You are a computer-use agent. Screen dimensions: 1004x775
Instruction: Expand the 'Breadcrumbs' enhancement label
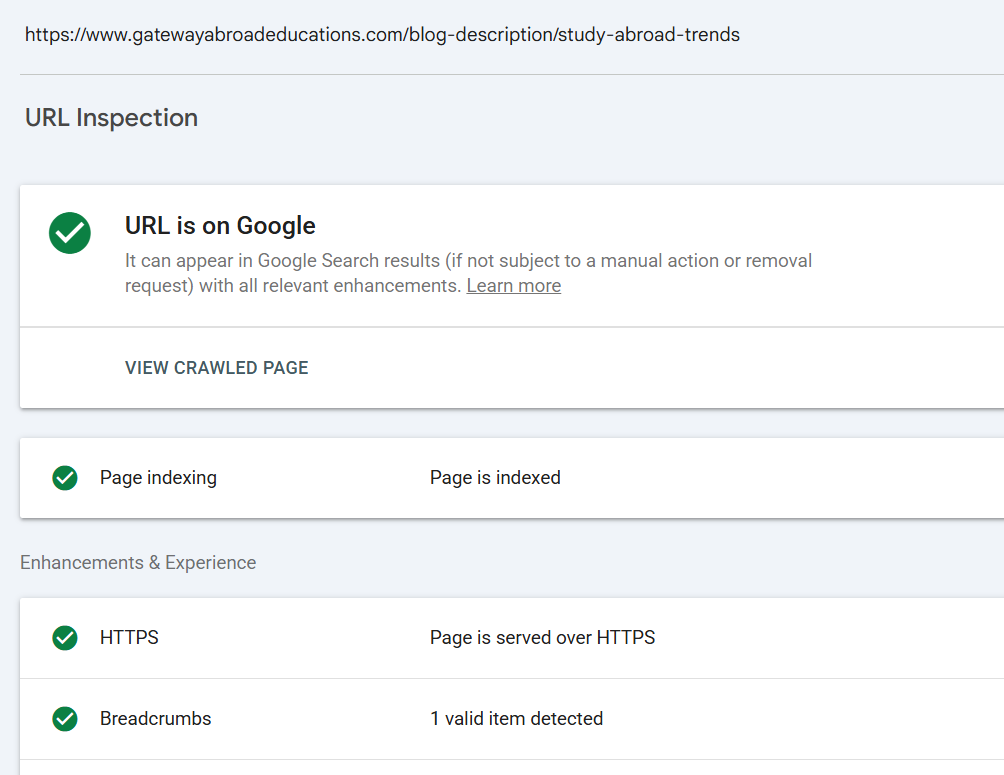coord(155,719)
